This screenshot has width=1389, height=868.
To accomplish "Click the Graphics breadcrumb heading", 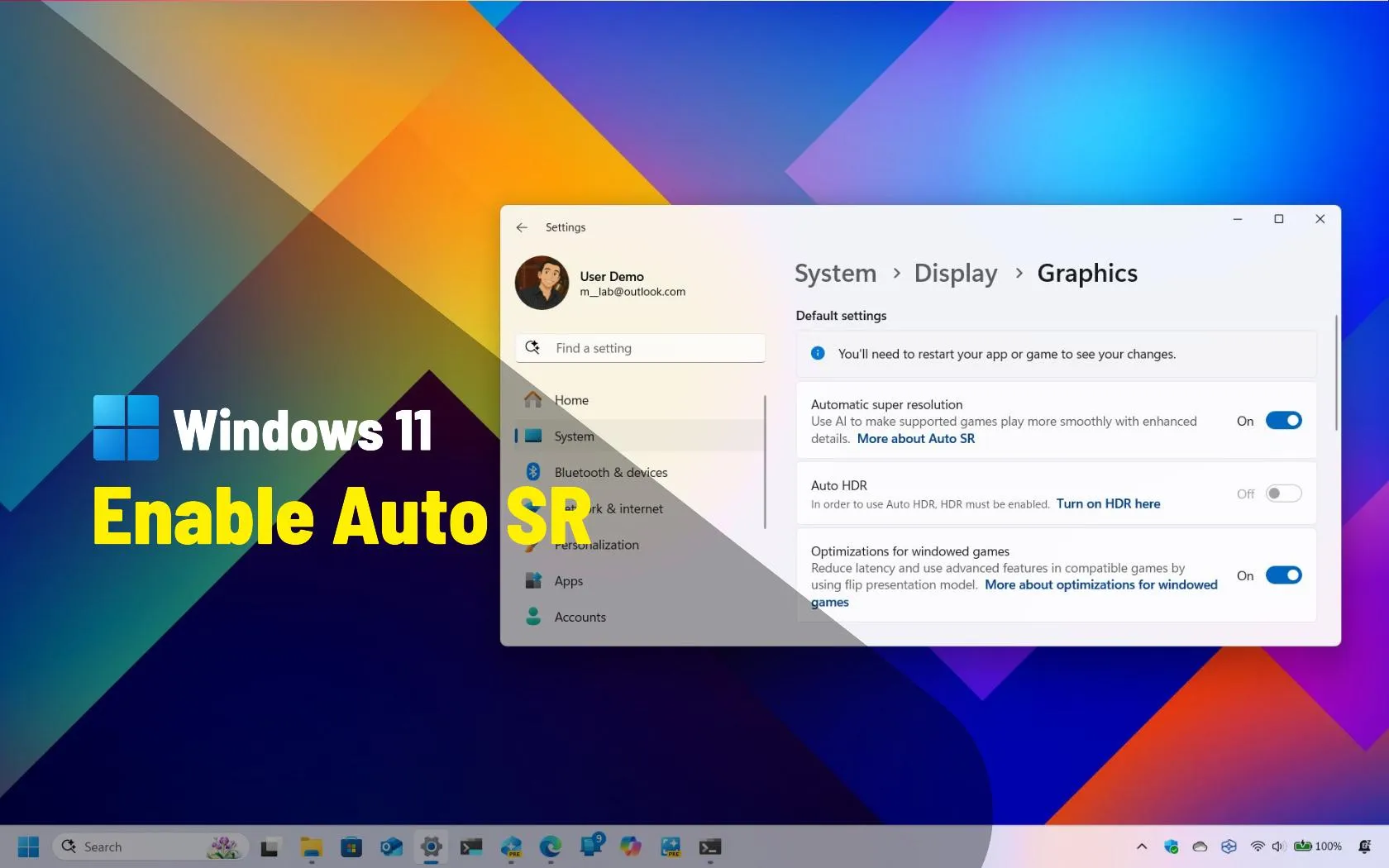I will (x=1087, y=274).
